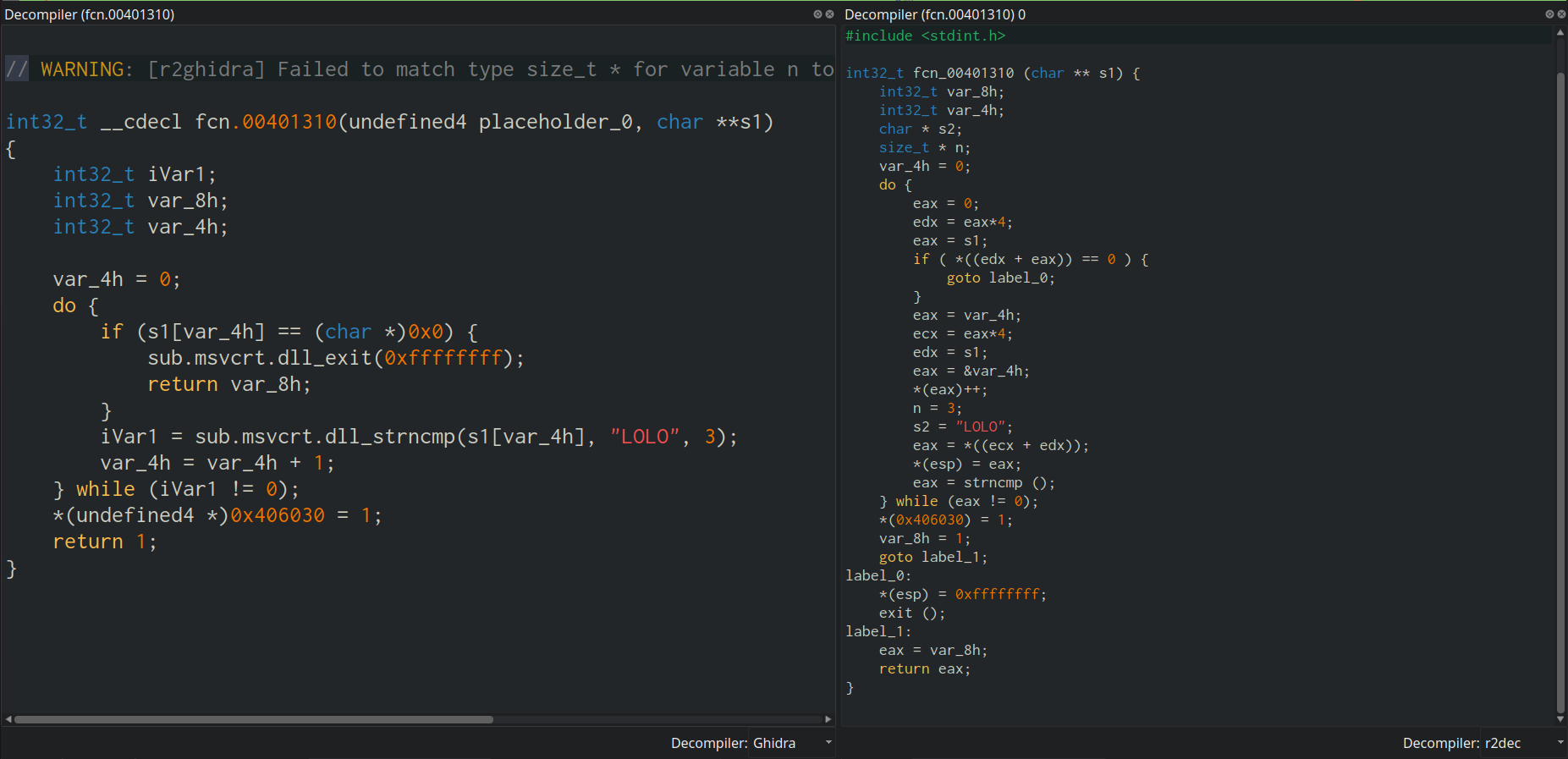Screen dimensions: 1568x759
Task: Click 'return 1;' in the Ghidra panel
Action: (105, 542)
